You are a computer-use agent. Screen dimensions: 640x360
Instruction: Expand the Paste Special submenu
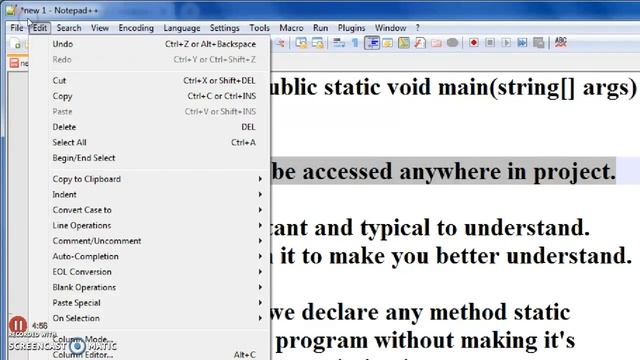click(149, 303)
